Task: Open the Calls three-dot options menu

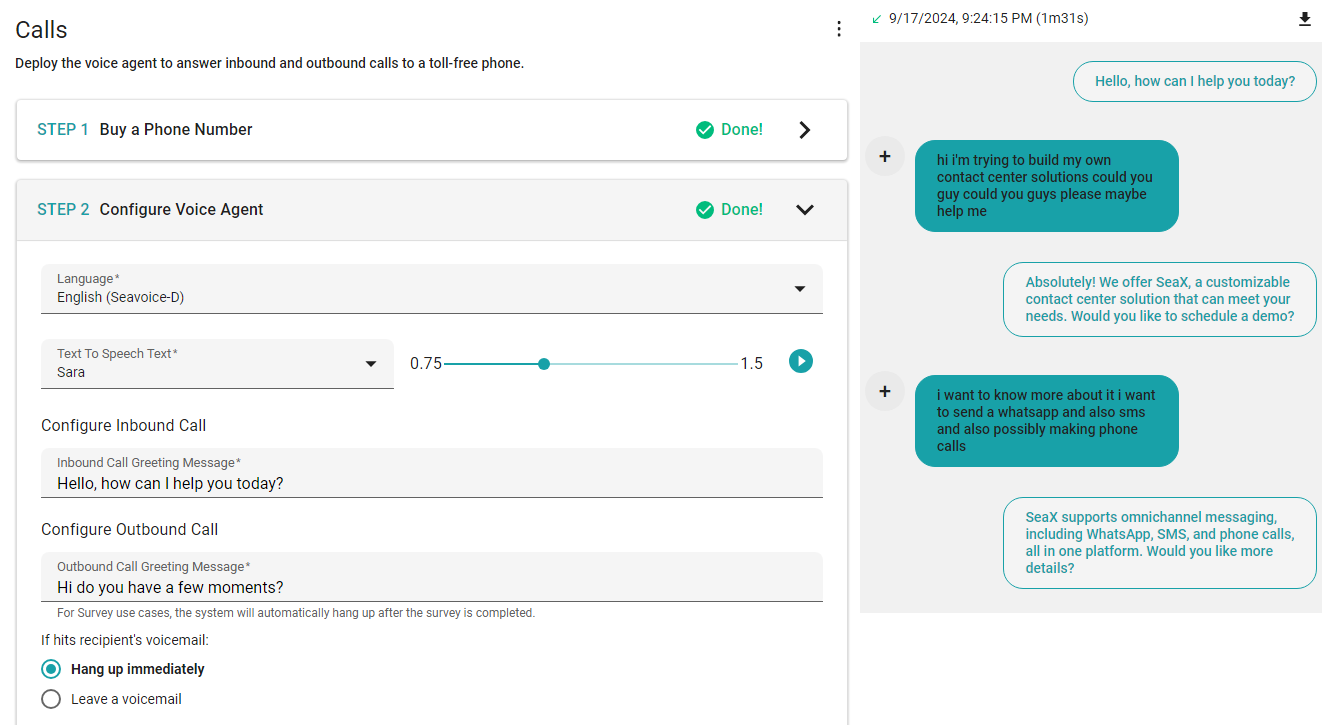Action: [x=839, y=28]
